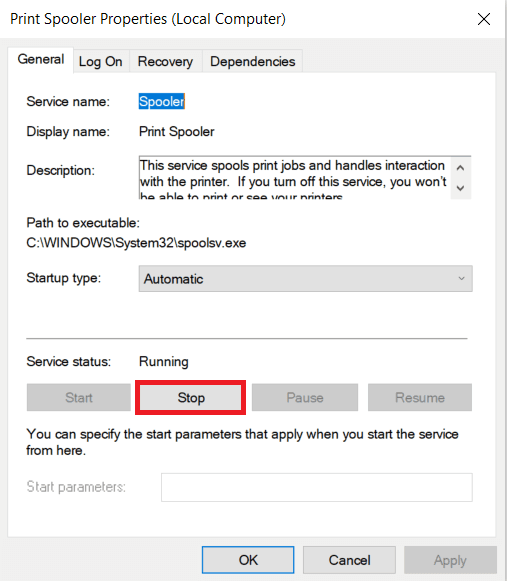Click the description scroll down arrow
This screenshot has width=507, height=581.
pyautogui.click(x=460, y=188)
